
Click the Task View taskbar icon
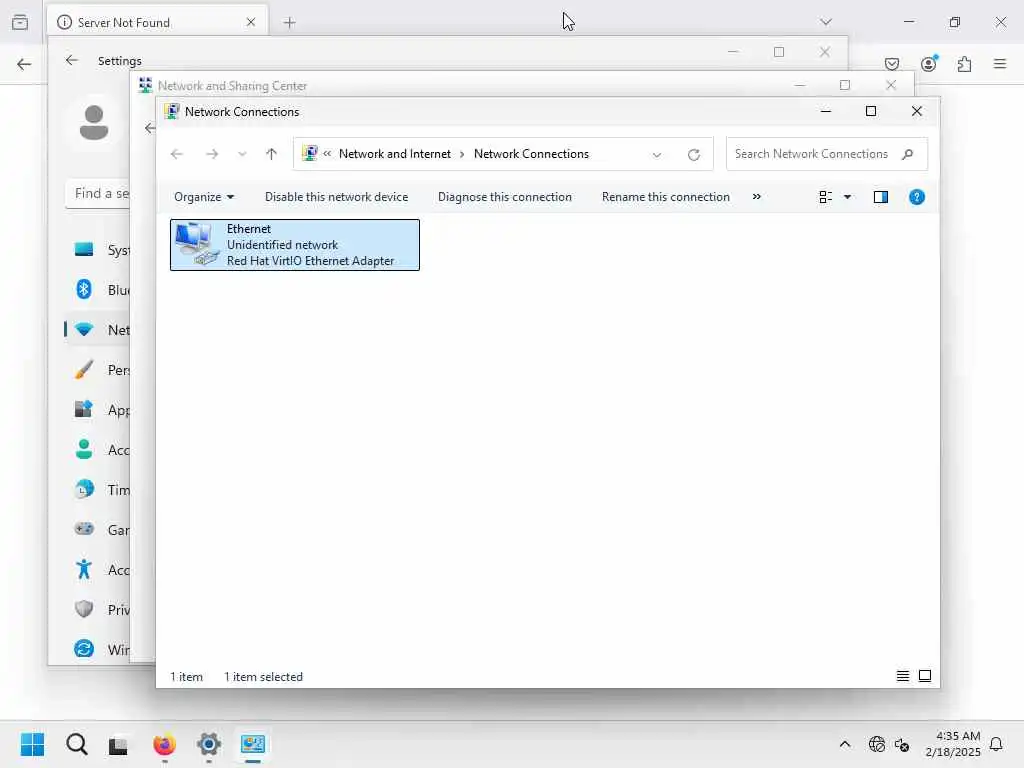[x=118, y=745]
